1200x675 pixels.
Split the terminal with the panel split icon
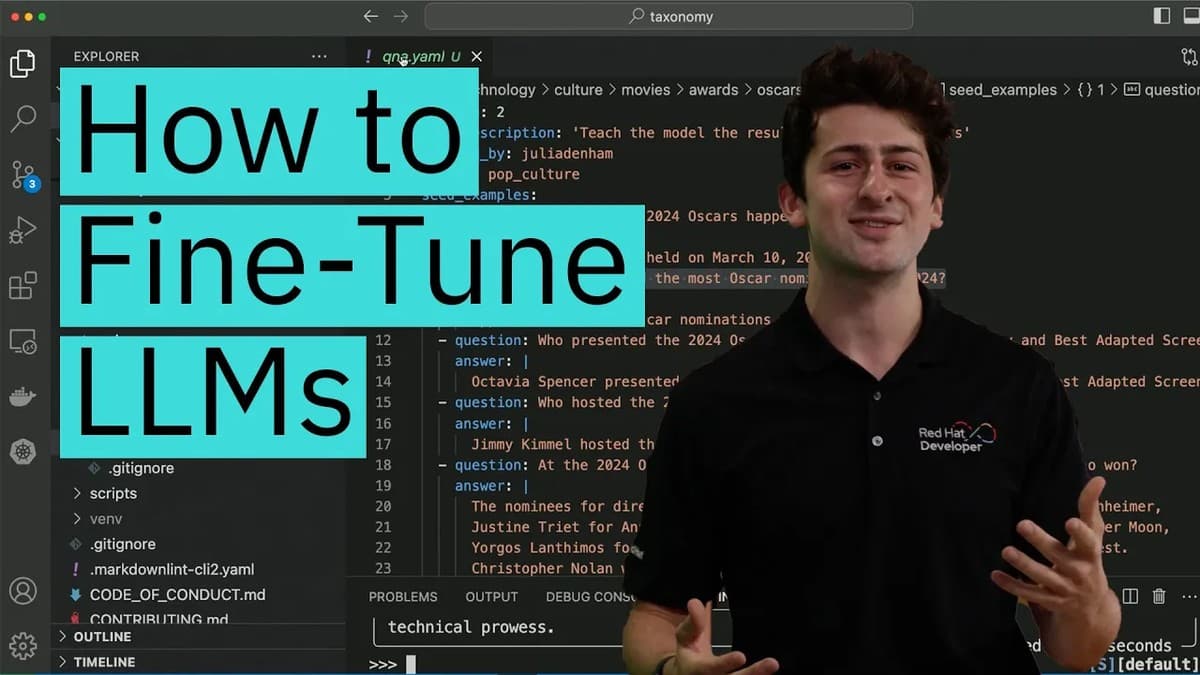click(x=1130, y=596)
